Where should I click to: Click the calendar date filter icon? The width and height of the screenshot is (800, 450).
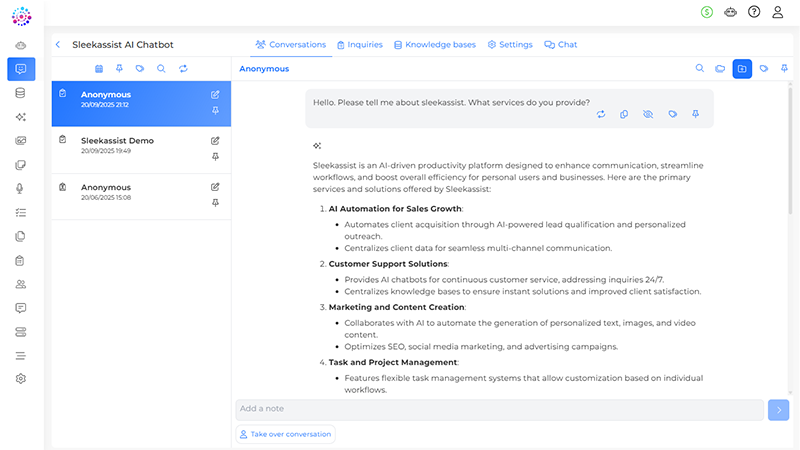pyautogui.click(x=99, y=69)
